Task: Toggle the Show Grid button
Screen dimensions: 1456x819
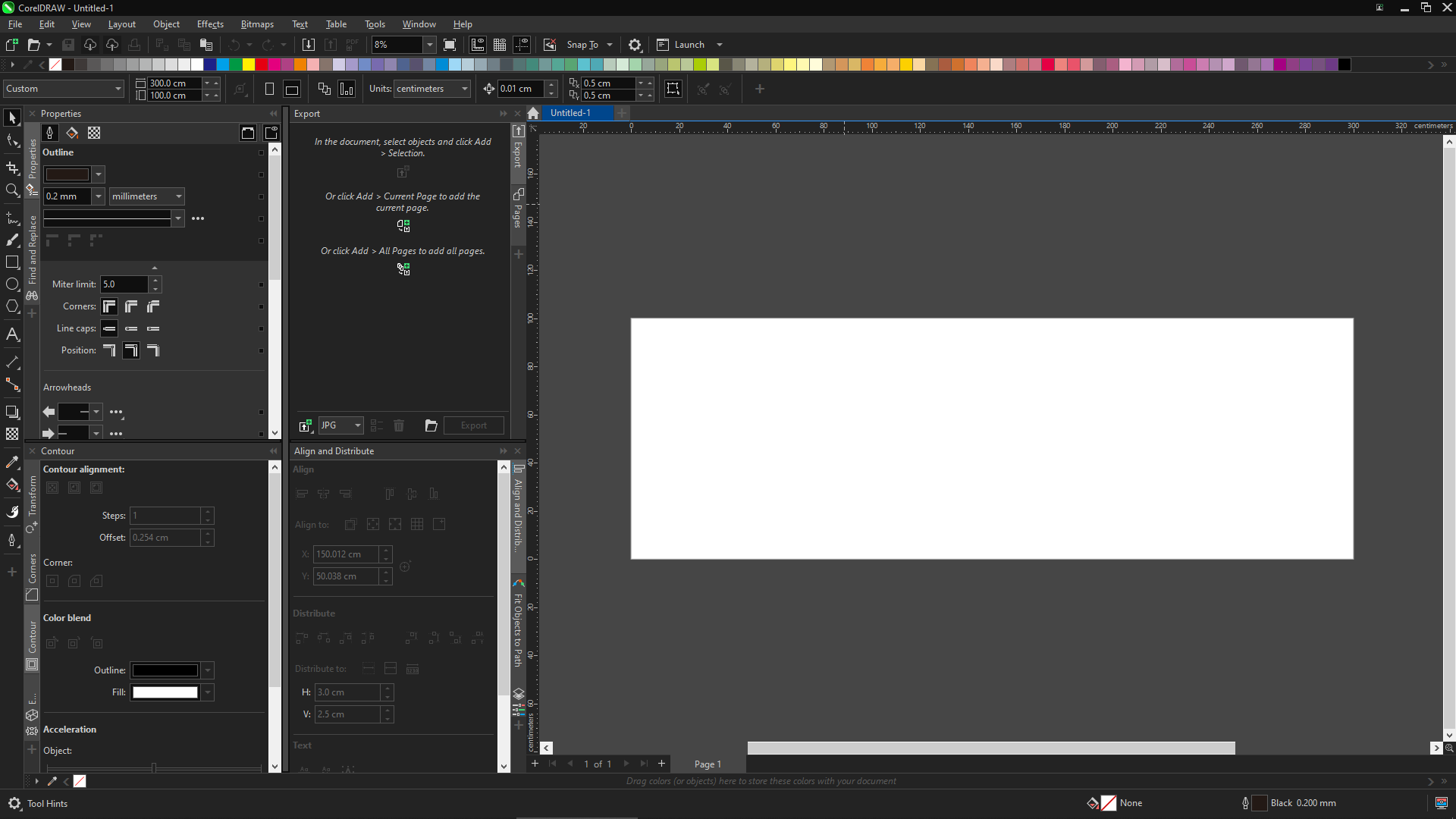Action: pyautogui.click(x=500, y=45)
